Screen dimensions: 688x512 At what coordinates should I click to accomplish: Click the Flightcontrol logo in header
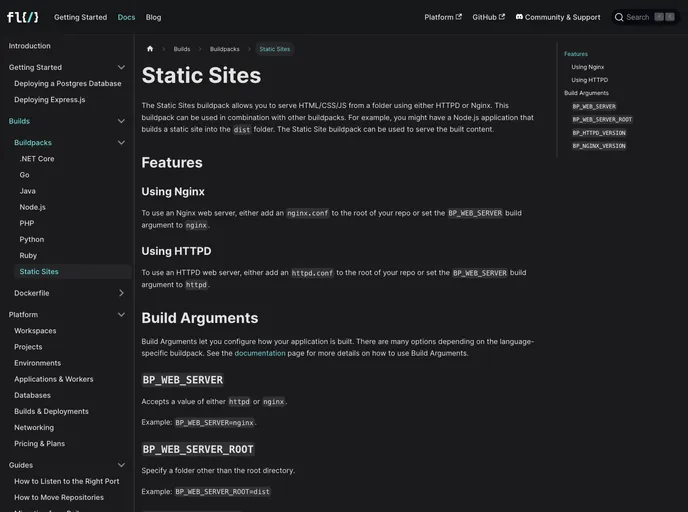coord(22,17)
